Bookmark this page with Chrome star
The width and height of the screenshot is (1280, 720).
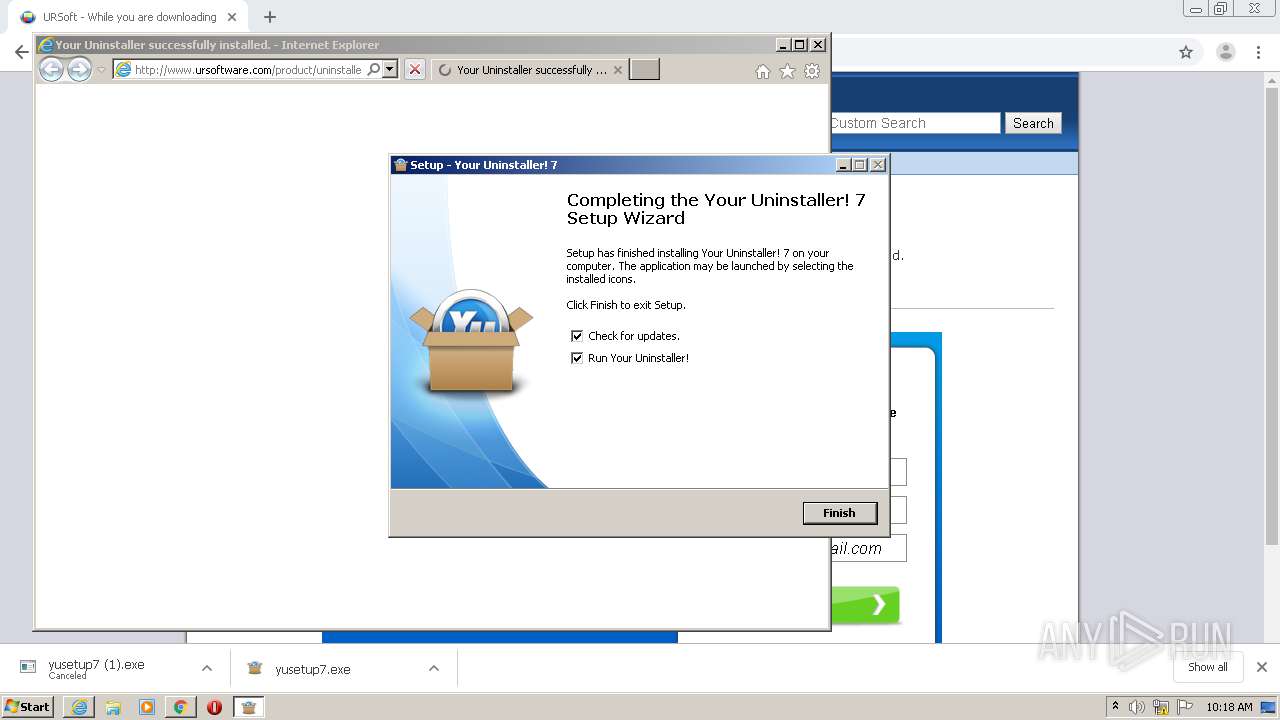click(x=1186, y=52)
